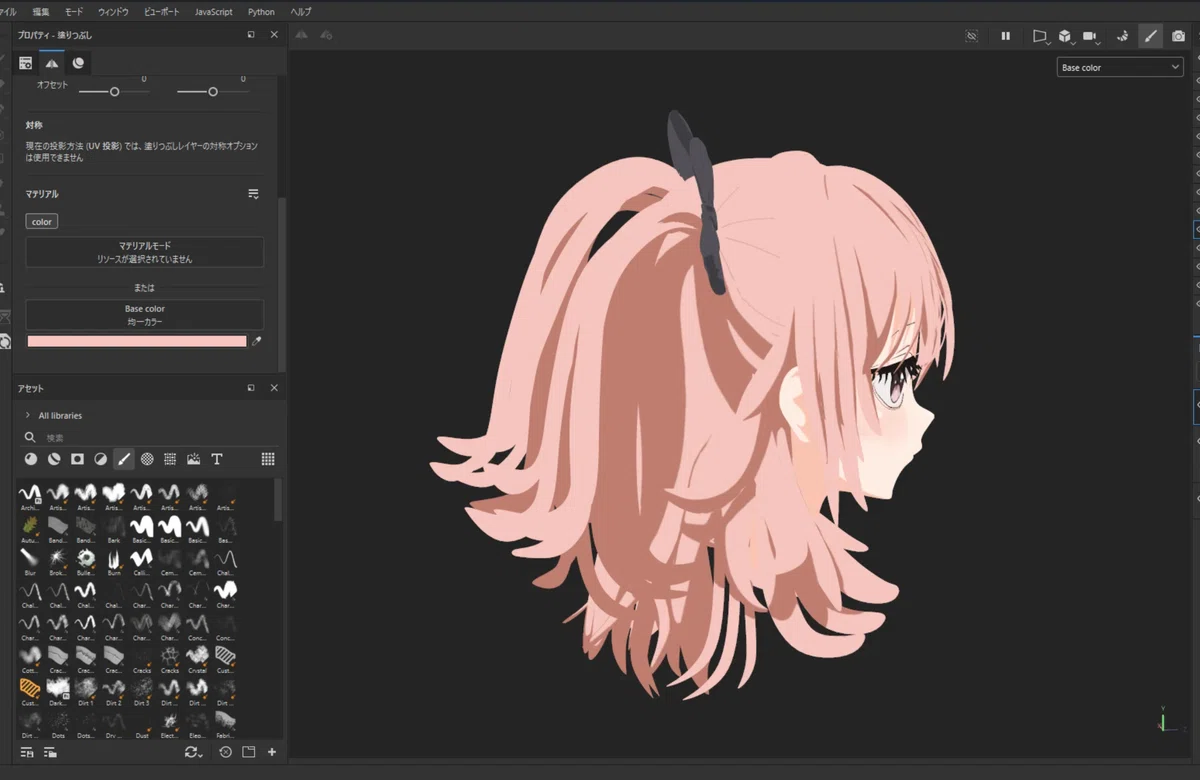Open the Base color channel dropdown
The image size is (1200, 780).
point(1120,67)
